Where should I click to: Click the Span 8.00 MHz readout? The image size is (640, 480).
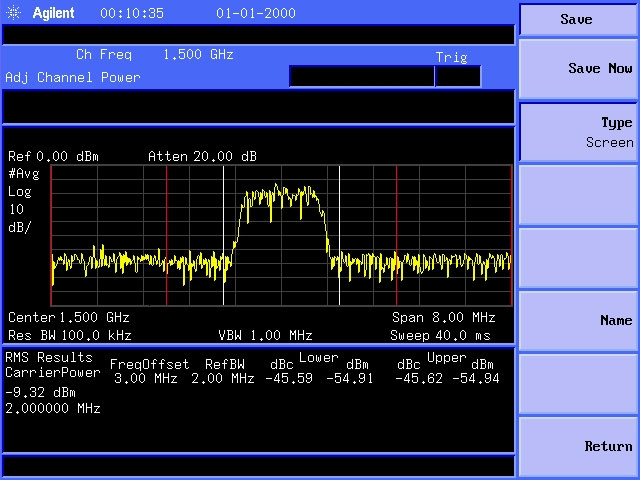[x=444, y=317]
